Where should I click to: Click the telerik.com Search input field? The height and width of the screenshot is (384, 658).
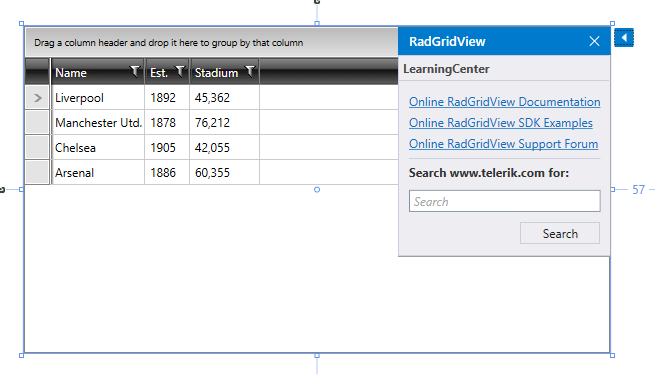tap(504, 201)
